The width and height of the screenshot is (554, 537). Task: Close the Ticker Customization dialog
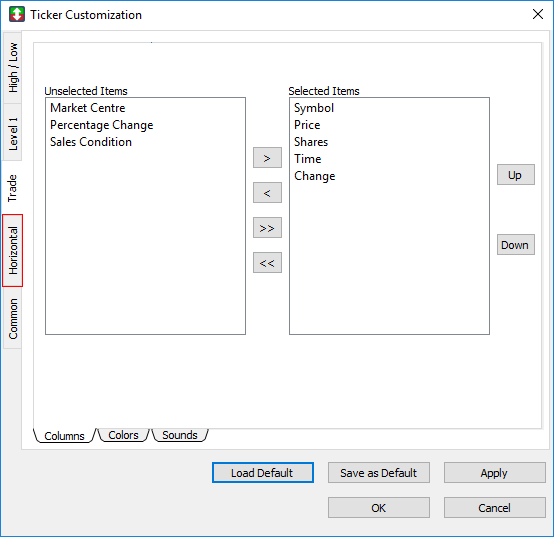[538, 14]
